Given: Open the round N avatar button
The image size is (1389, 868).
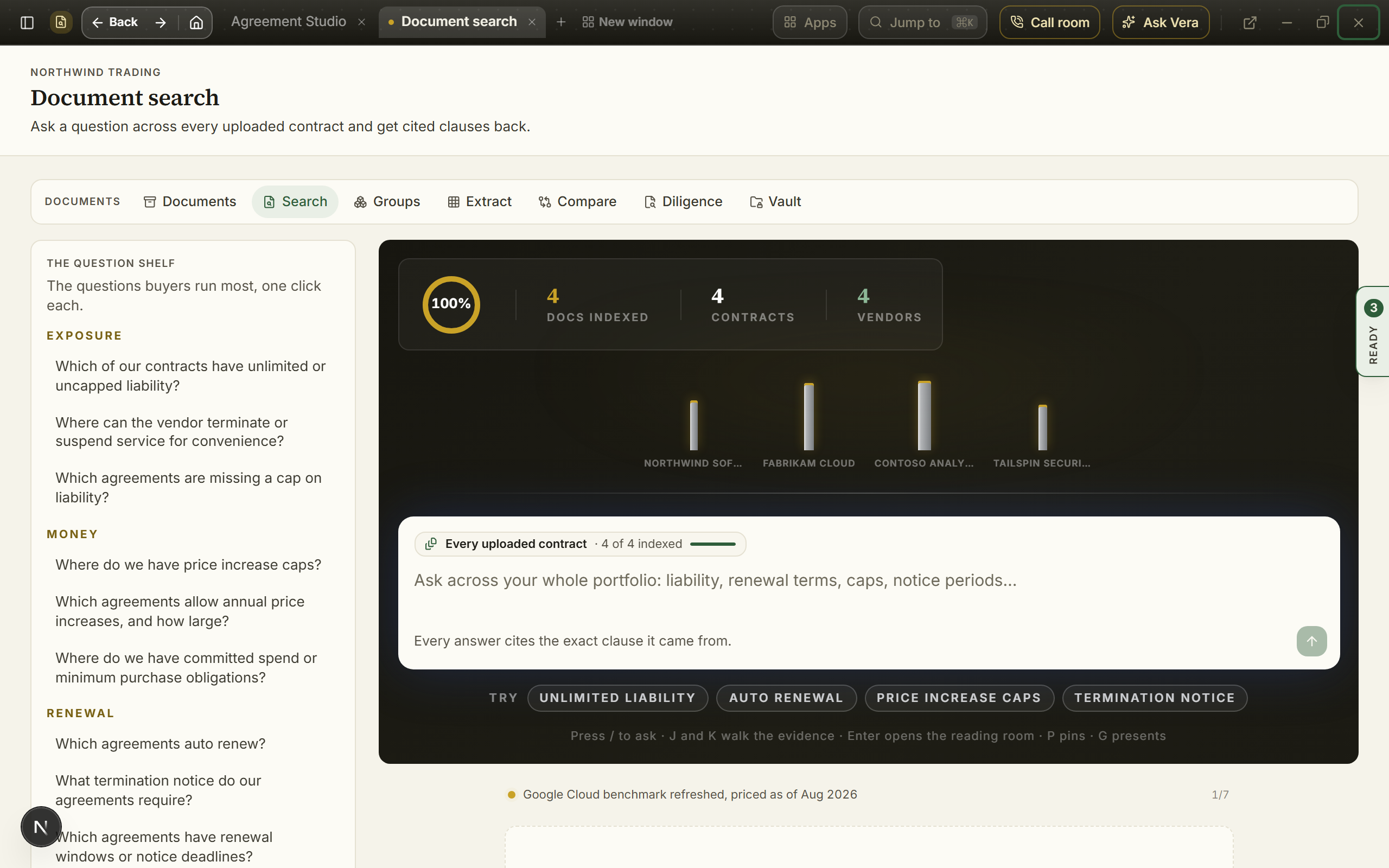Looking at the screenshot, I should [x=41, y=827].
